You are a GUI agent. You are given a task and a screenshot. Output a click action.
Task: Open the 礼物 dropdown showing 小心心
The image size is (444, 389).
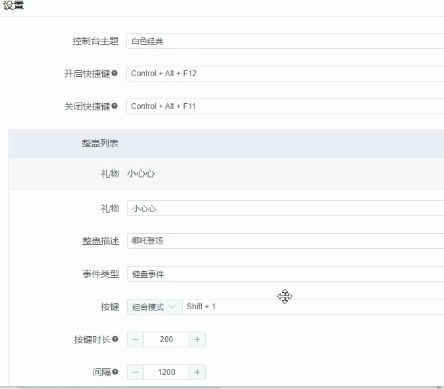(285, 208)
